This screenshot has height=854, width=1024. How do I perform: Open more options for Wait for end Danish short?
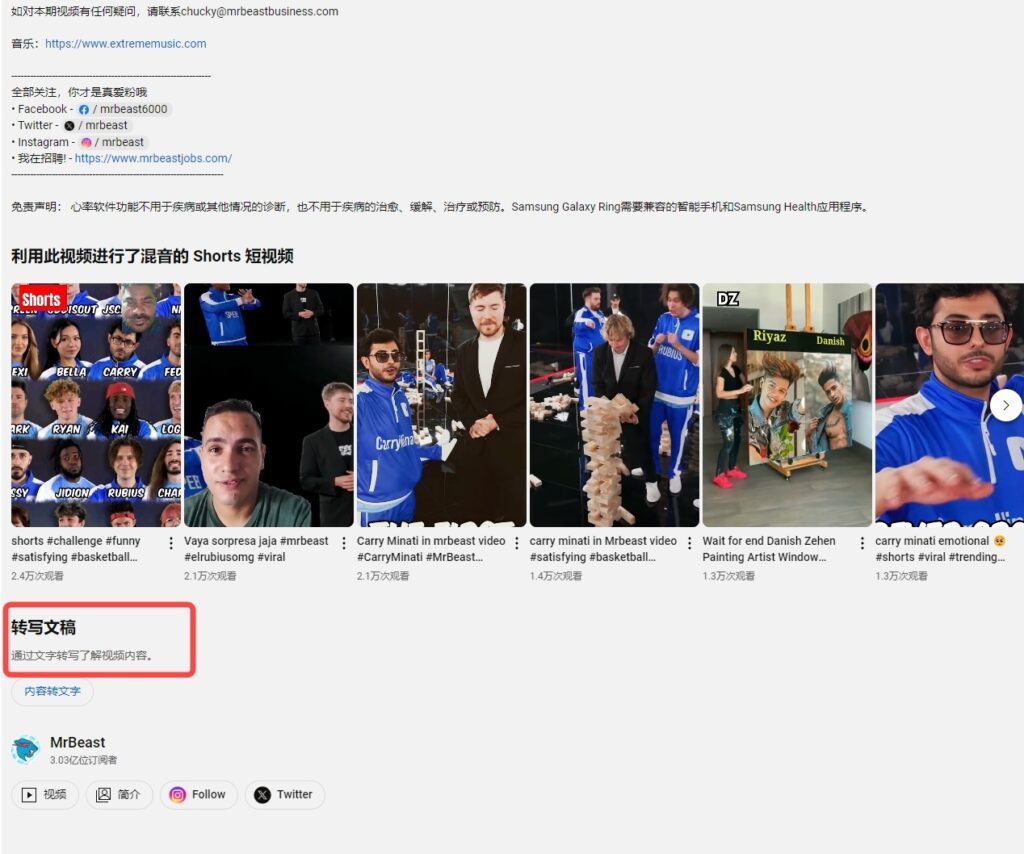pos(862,543)
